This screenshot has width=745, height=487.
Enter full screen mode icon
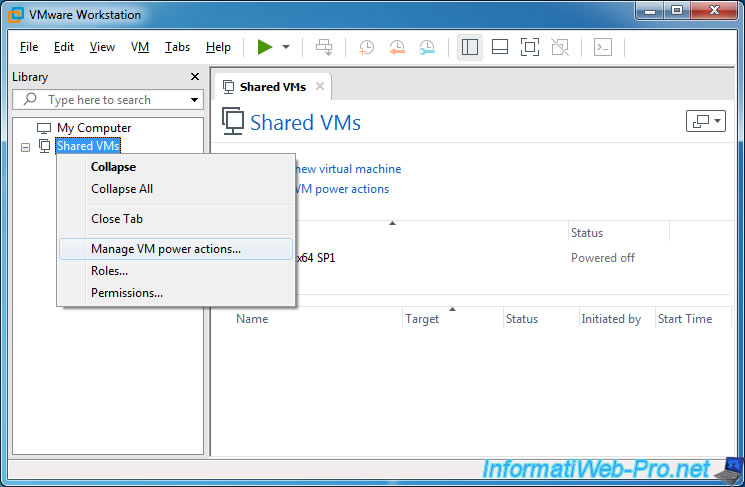coord(530,47)
